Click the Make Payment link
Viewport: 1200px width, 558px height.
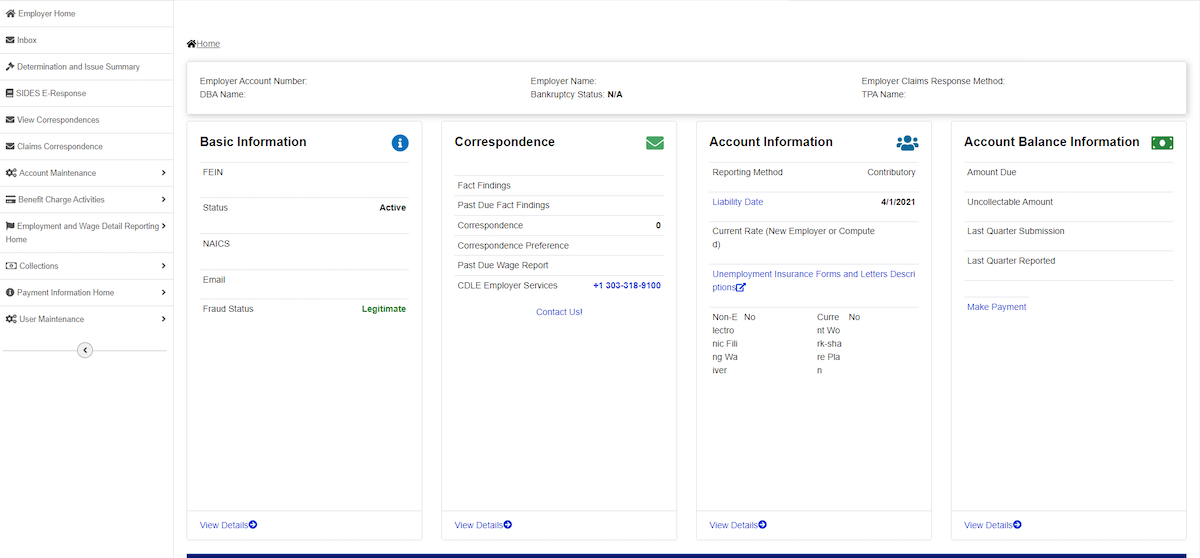[x=996, y=307]
